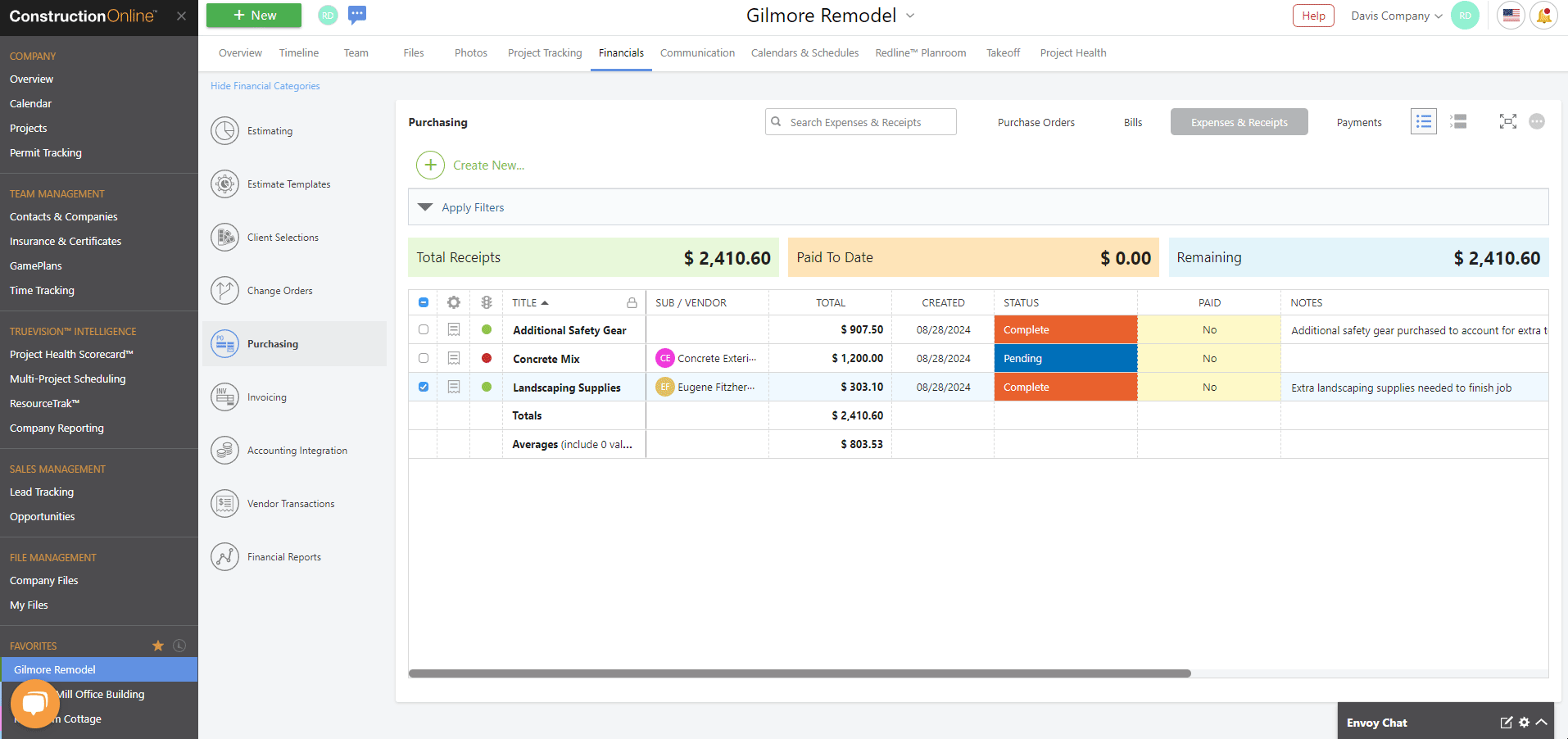Screen dimensions: 1568x739
Task: Go to the Purchase Orders tab
Action: pyautogui.click(x=1036, y=122)
